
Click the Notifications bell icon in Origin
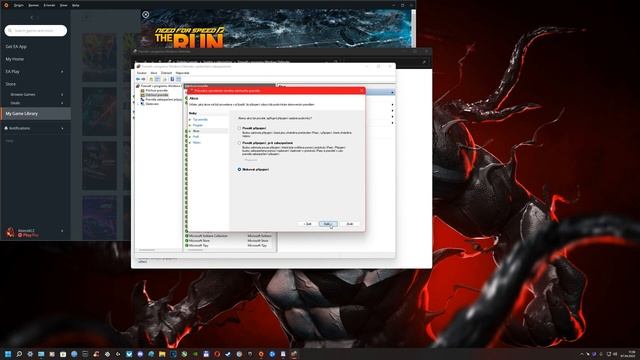pos(6,128)
